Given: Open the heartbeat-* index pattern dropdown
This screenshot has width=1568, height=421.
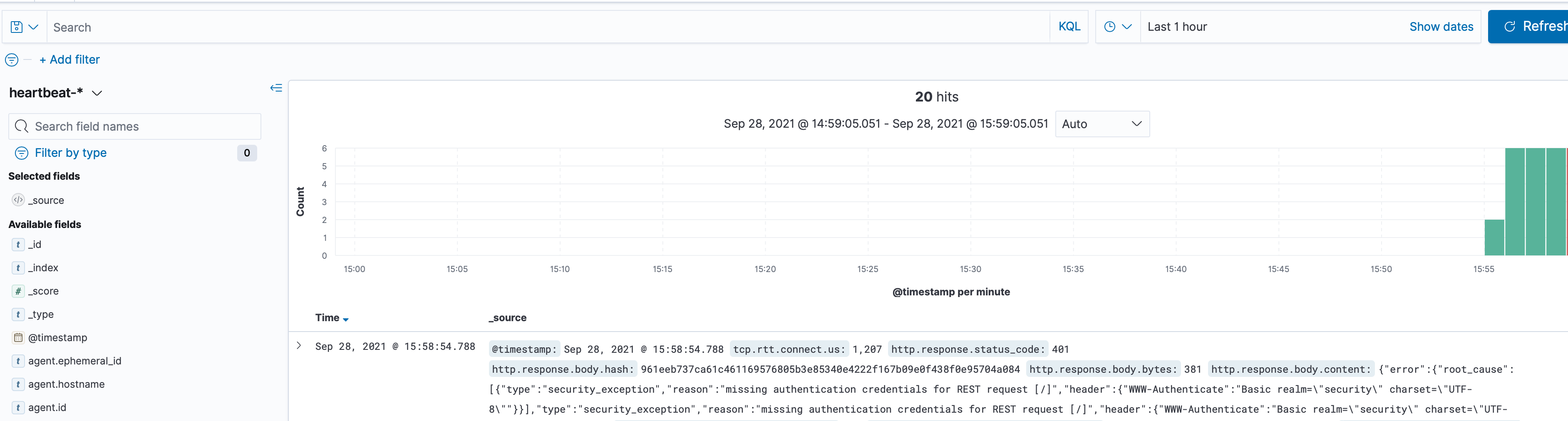Looking at the screenshot, I should [55, 93].
